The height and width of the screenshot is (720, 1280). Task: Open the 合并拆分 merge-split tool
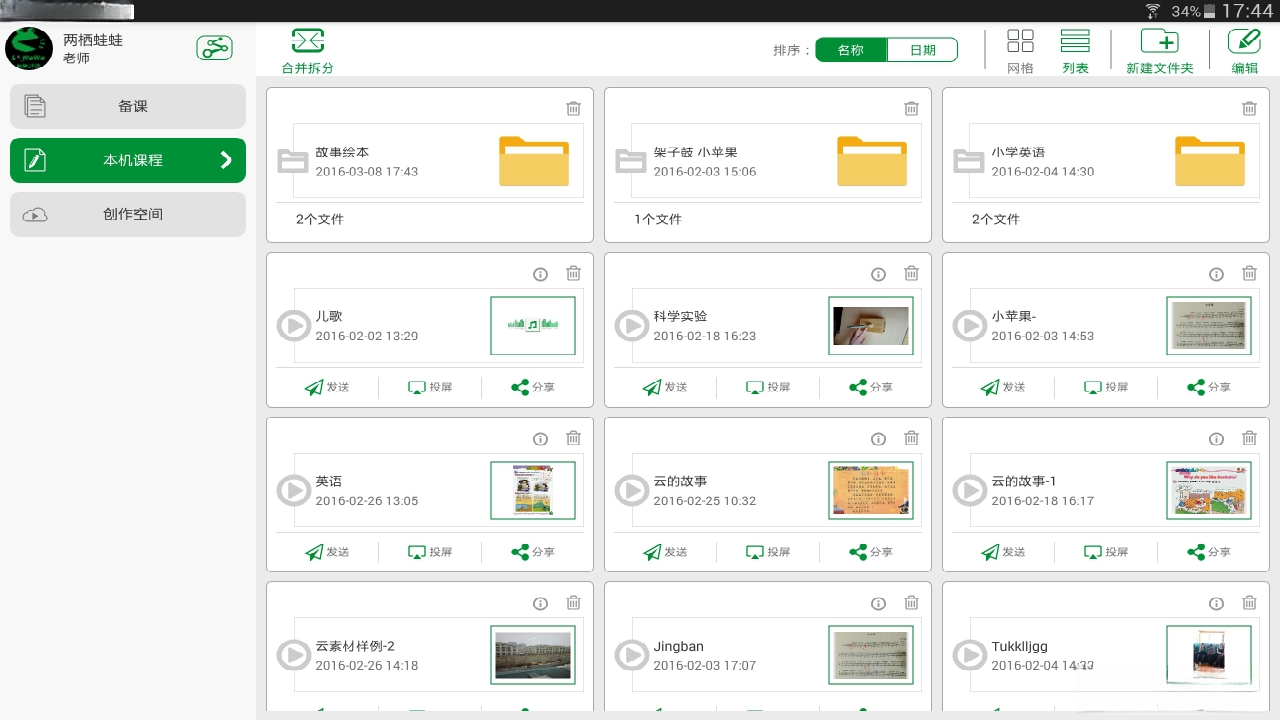pyautogui.click(x=308, y=51)
